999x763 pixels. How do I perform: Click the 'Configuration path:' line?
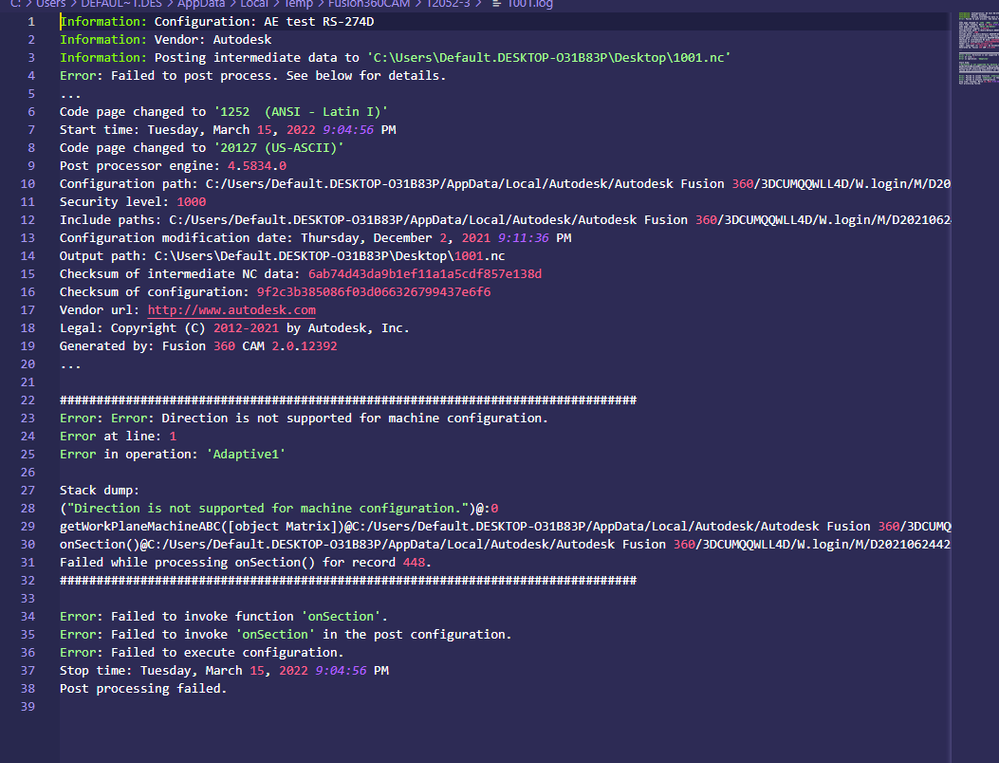point(505,184)
